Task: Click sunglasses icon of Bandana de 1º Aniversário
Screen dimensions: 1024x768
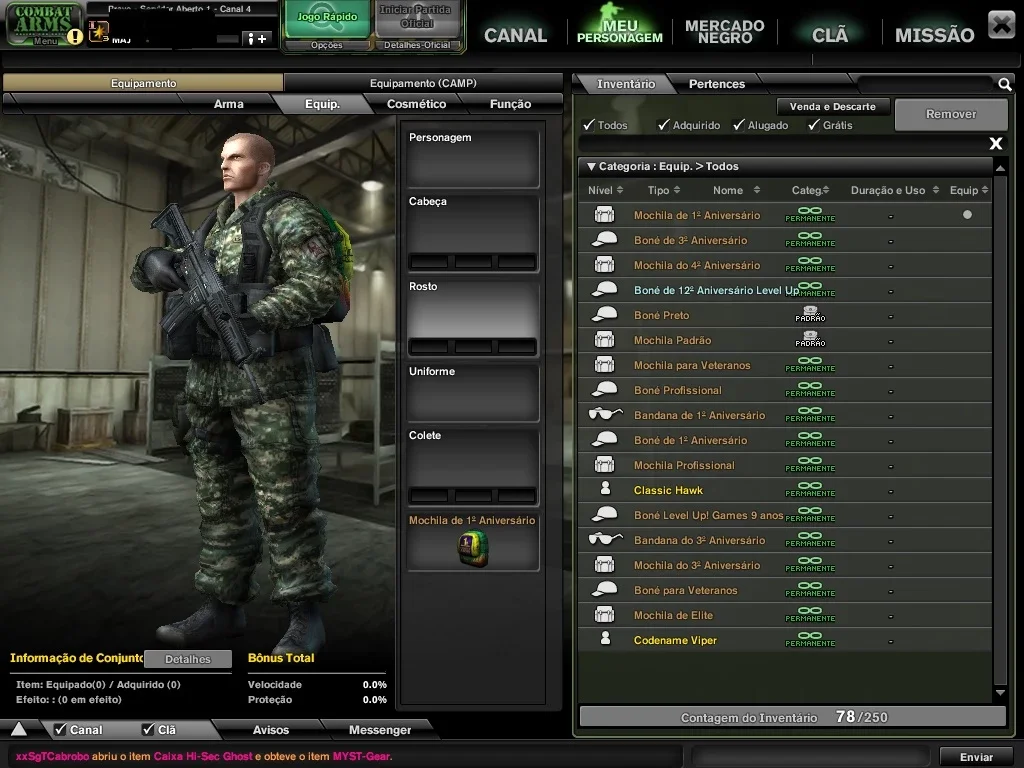Action: [605, 415]
